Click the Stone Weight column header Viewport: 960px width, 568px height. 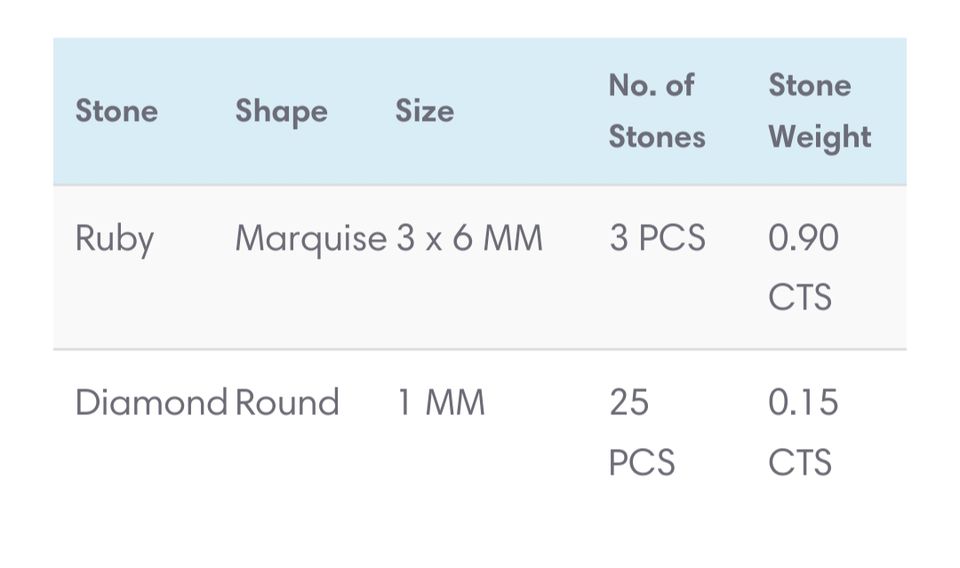coord(819,111)
